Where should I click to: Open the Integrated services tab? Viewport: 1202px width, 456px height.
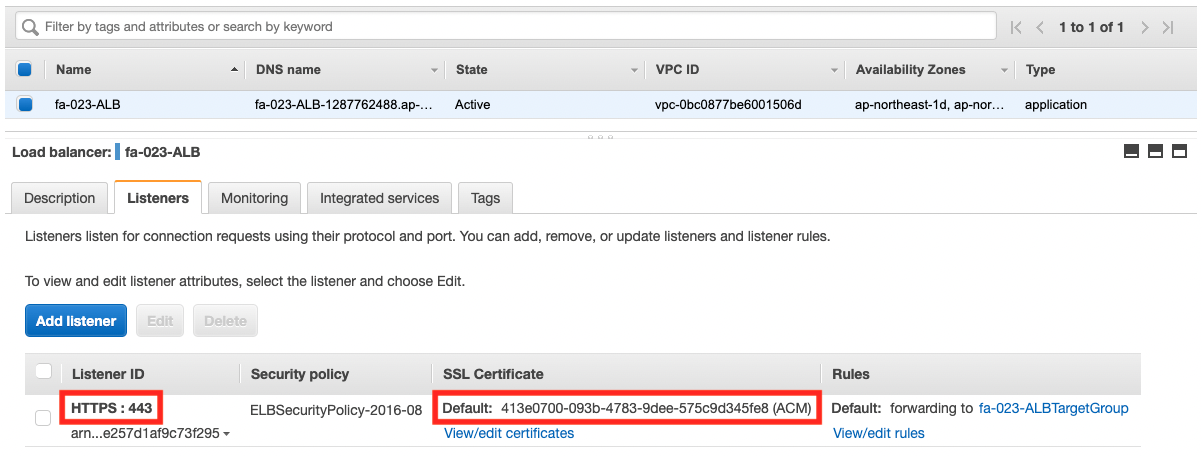pyautogui.click(x=379, y=198)
